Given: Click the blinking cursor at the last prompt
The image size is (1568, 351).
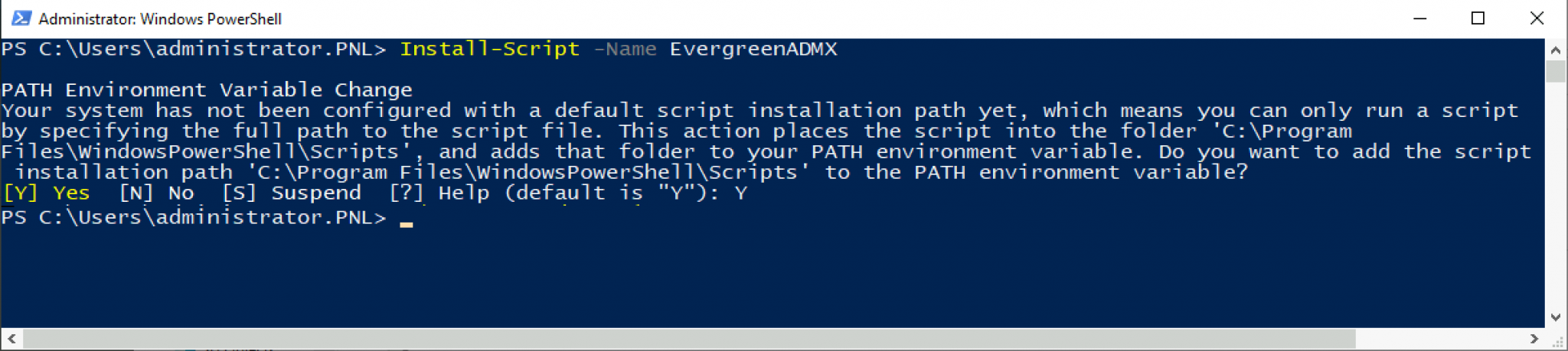Looking at the screenshot, I should 407,223.
